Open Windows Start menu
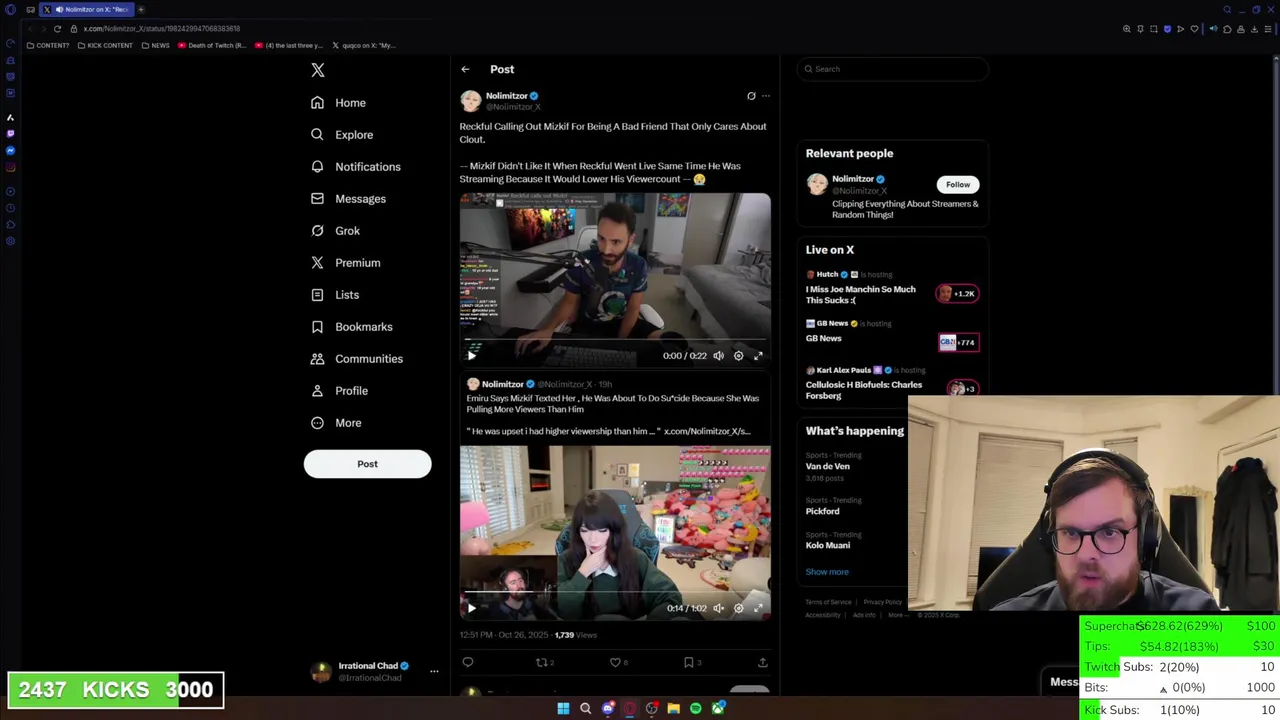 (563, 708)
